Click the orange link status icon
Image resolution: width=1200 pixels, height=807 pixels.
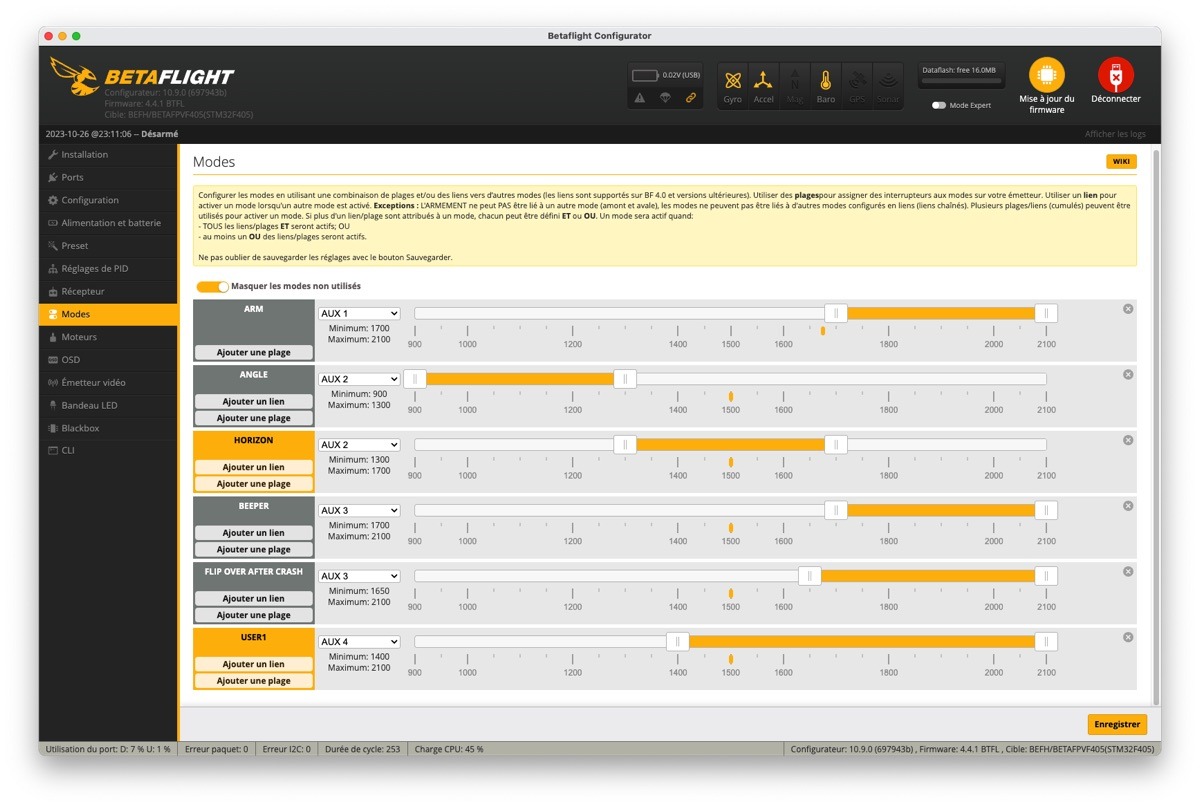click(x=690, y=97)
